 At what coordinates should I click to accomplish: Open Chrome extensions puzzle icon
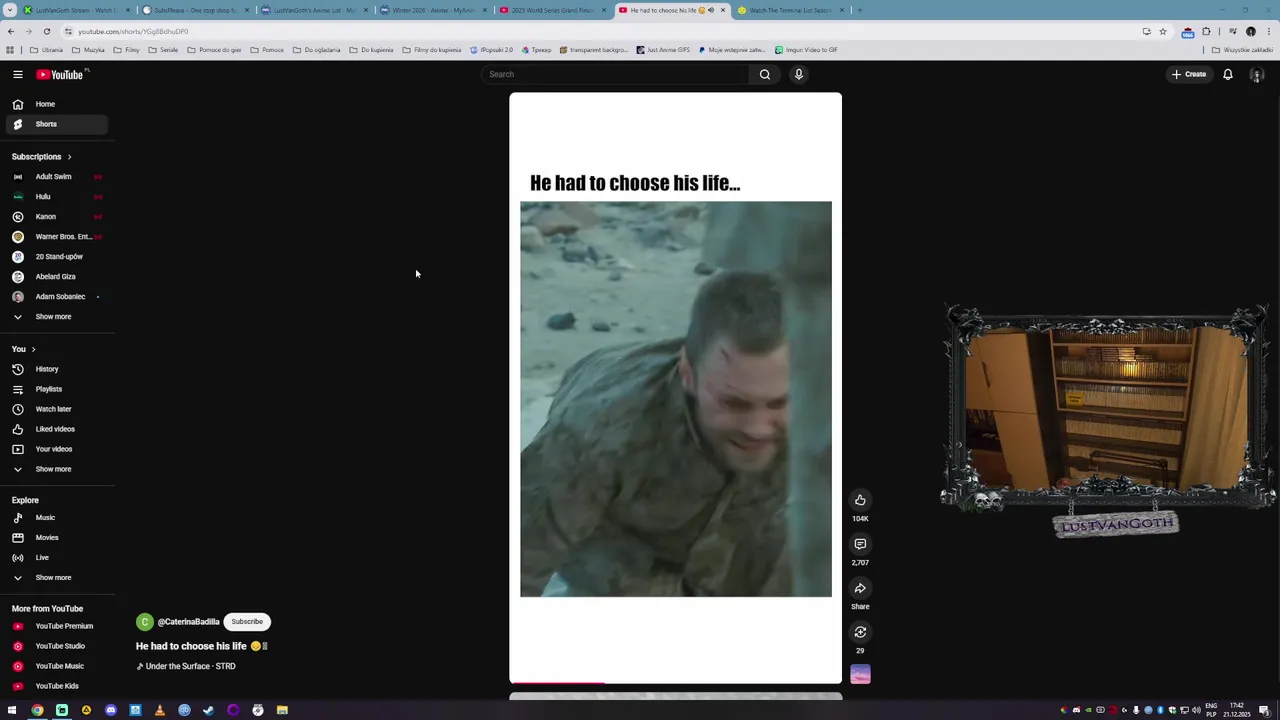click(x=1206, y=31)
